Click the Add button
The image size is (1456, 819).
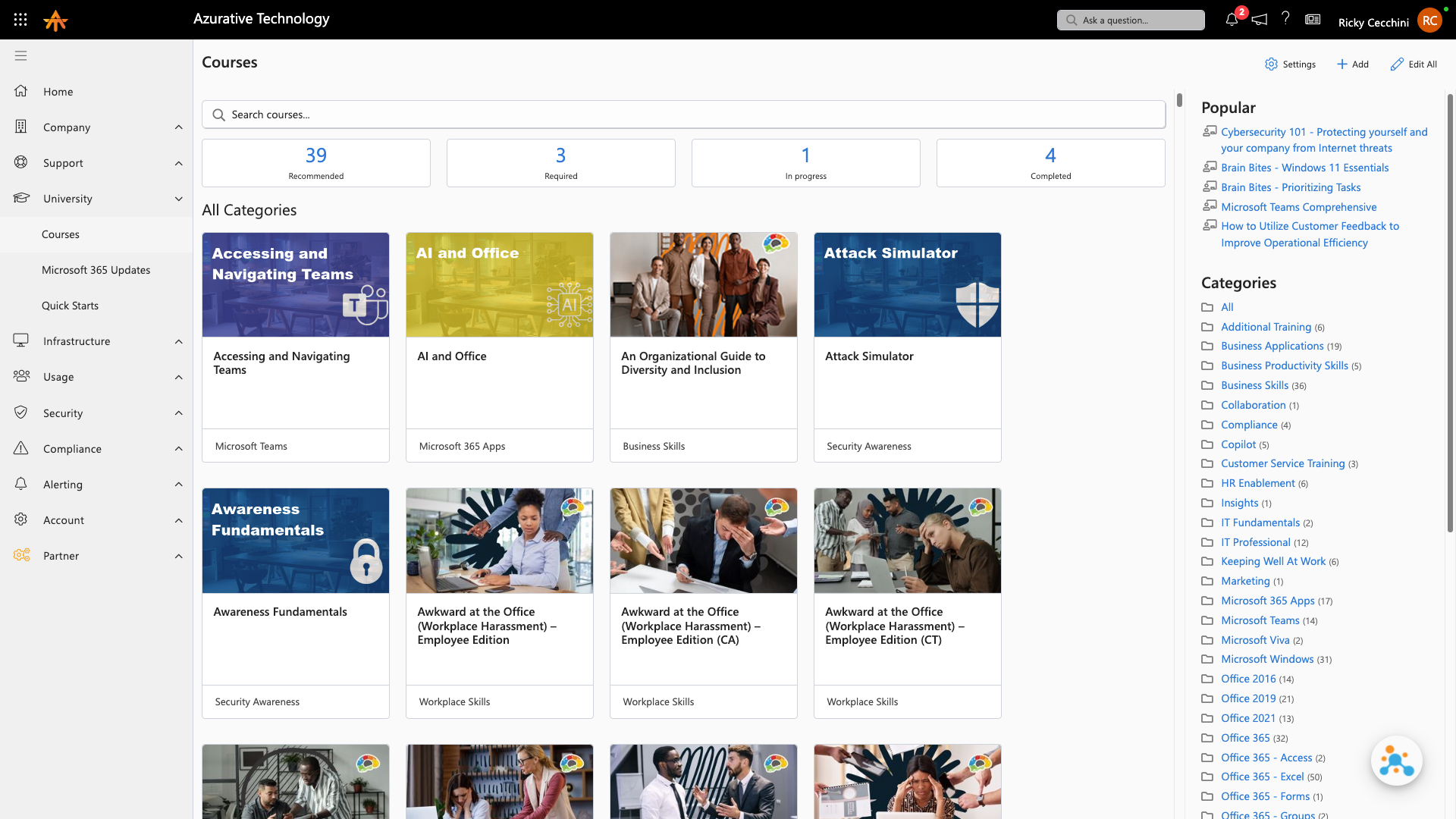tap(1352, 64)
